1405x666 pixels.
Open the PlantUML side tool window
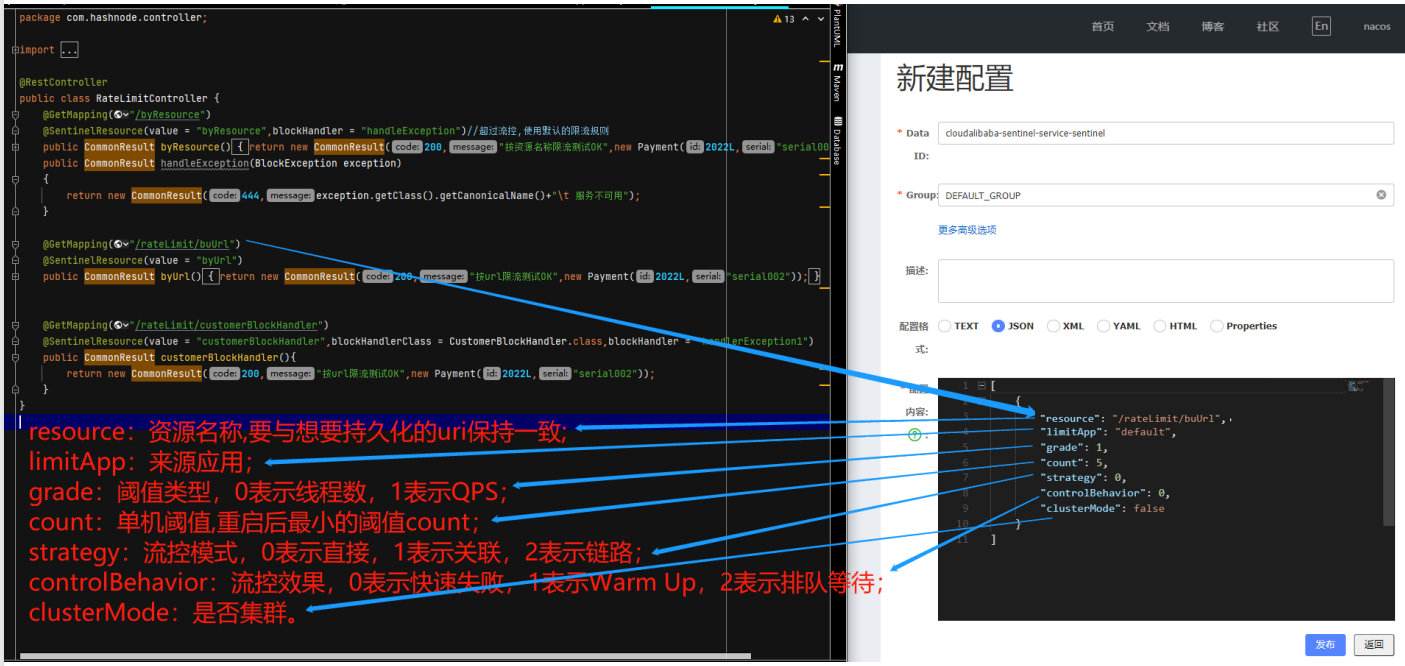pos(837,27)
